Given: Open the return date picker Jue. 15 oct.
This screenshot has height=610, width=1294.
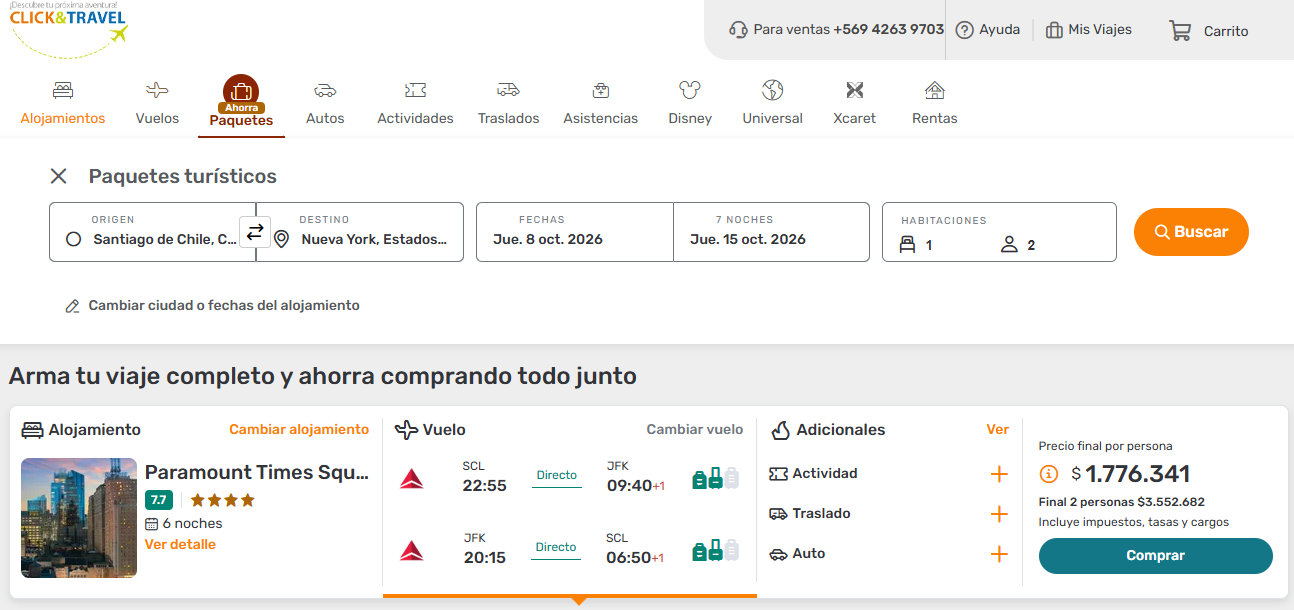Looking at the screenshot, I should pos(770,232).
